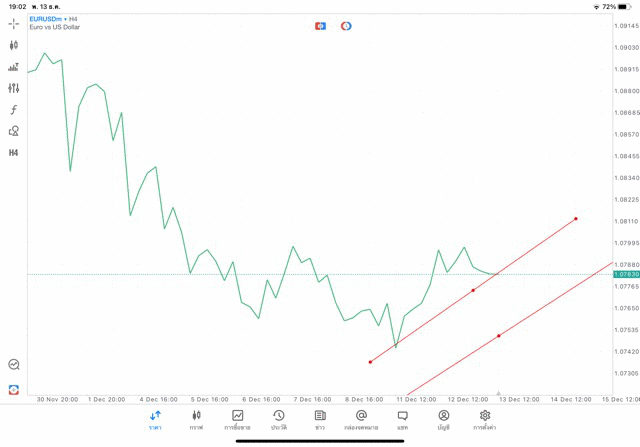Click the current price label 1.07830
Screen dimensions: 640x447
point(626,274)
